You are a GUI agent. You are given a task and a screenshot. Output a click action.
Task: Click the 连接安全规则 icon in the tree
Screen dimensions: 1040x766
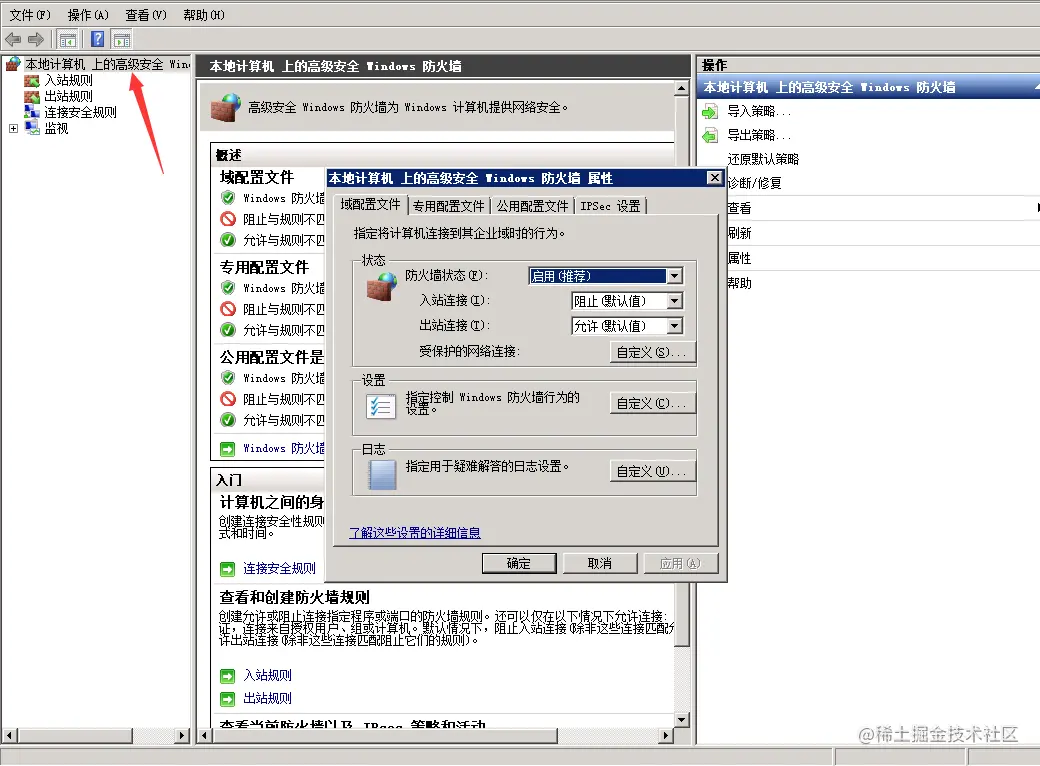(32, 112)
